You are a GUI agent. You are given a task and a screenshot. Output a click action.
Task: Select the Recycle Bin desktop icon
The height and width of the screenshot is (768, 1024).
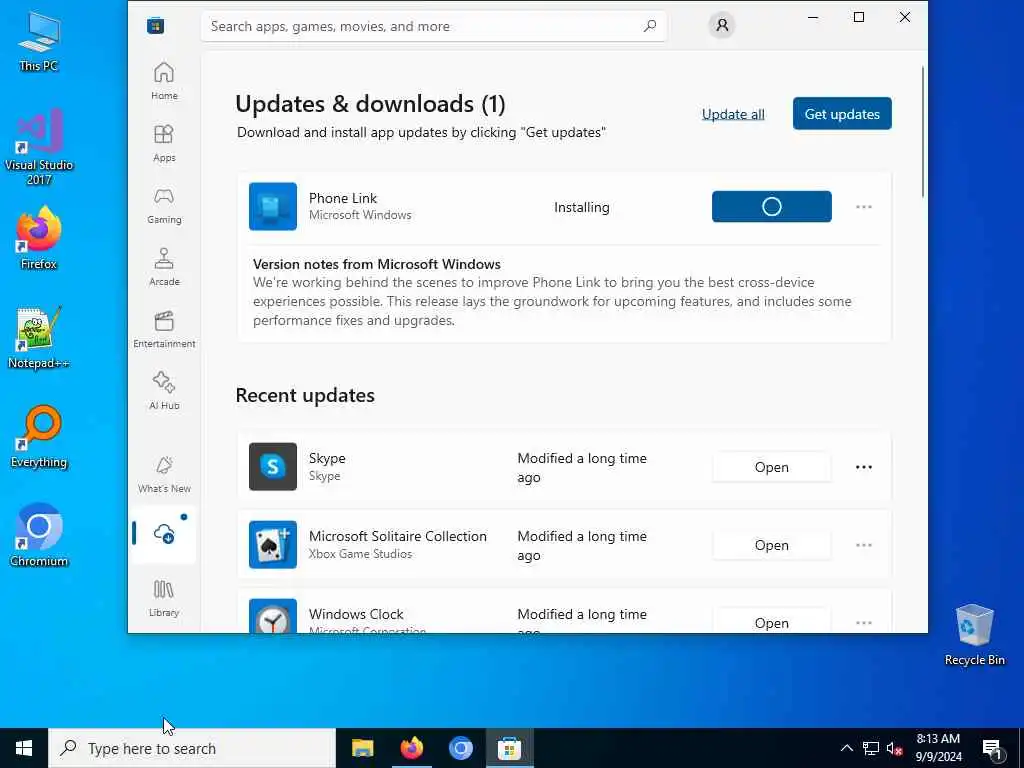click(x=974, y=635)
